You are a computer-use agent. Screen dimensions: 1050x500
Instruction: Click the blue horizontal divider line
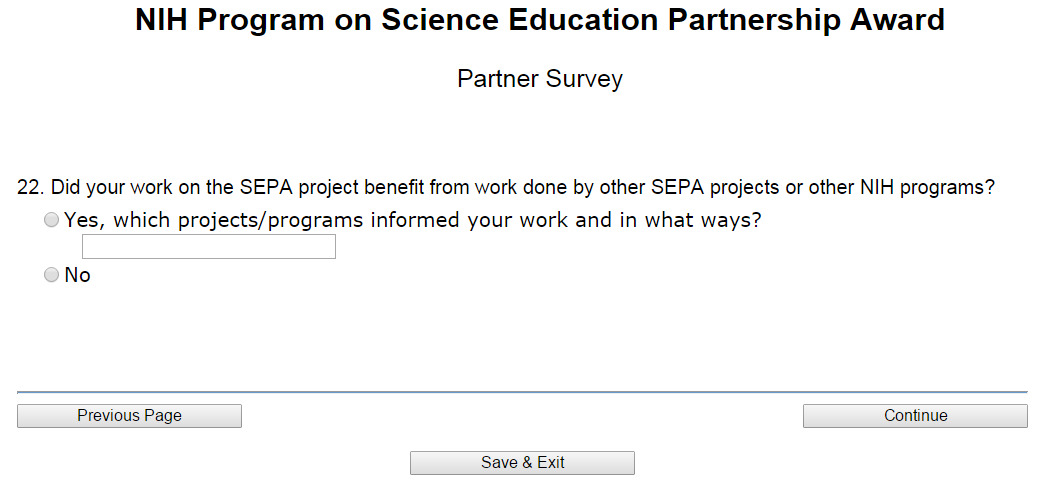[x=522, y=392]
